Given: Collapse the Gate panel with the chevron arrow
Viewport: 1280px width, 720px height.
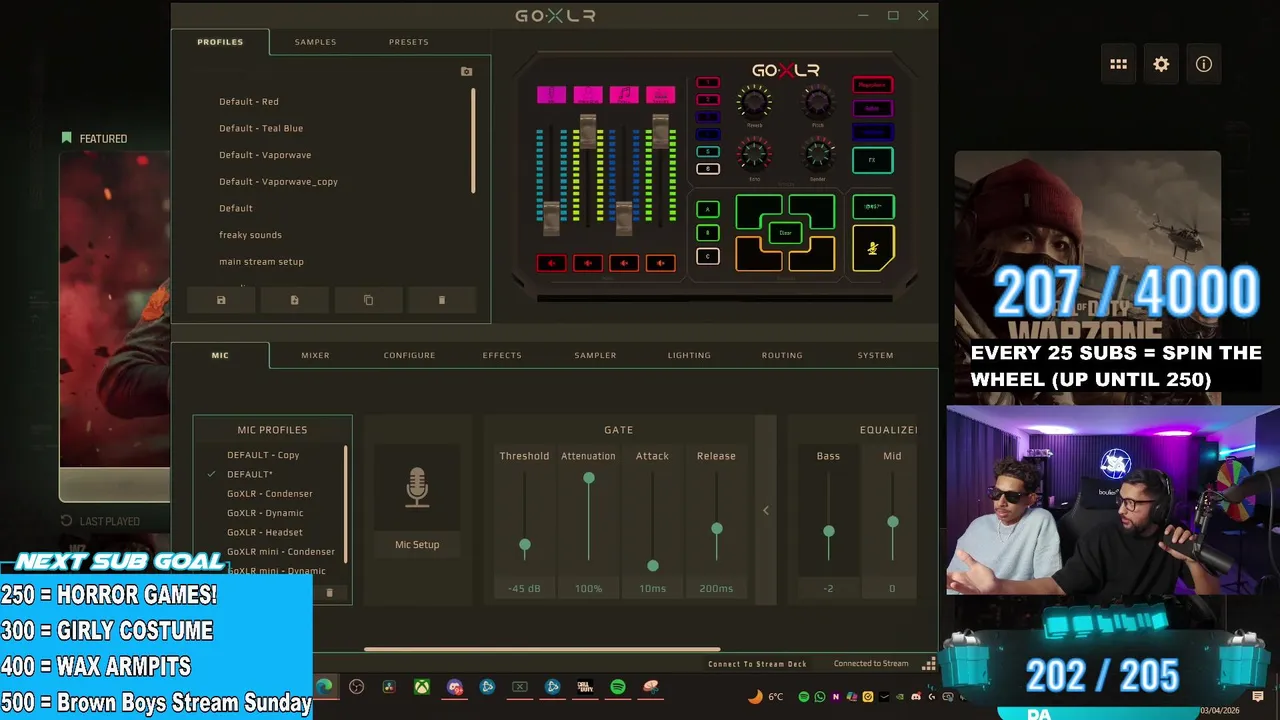Looking at the screenshot, I should coord(766,510).
